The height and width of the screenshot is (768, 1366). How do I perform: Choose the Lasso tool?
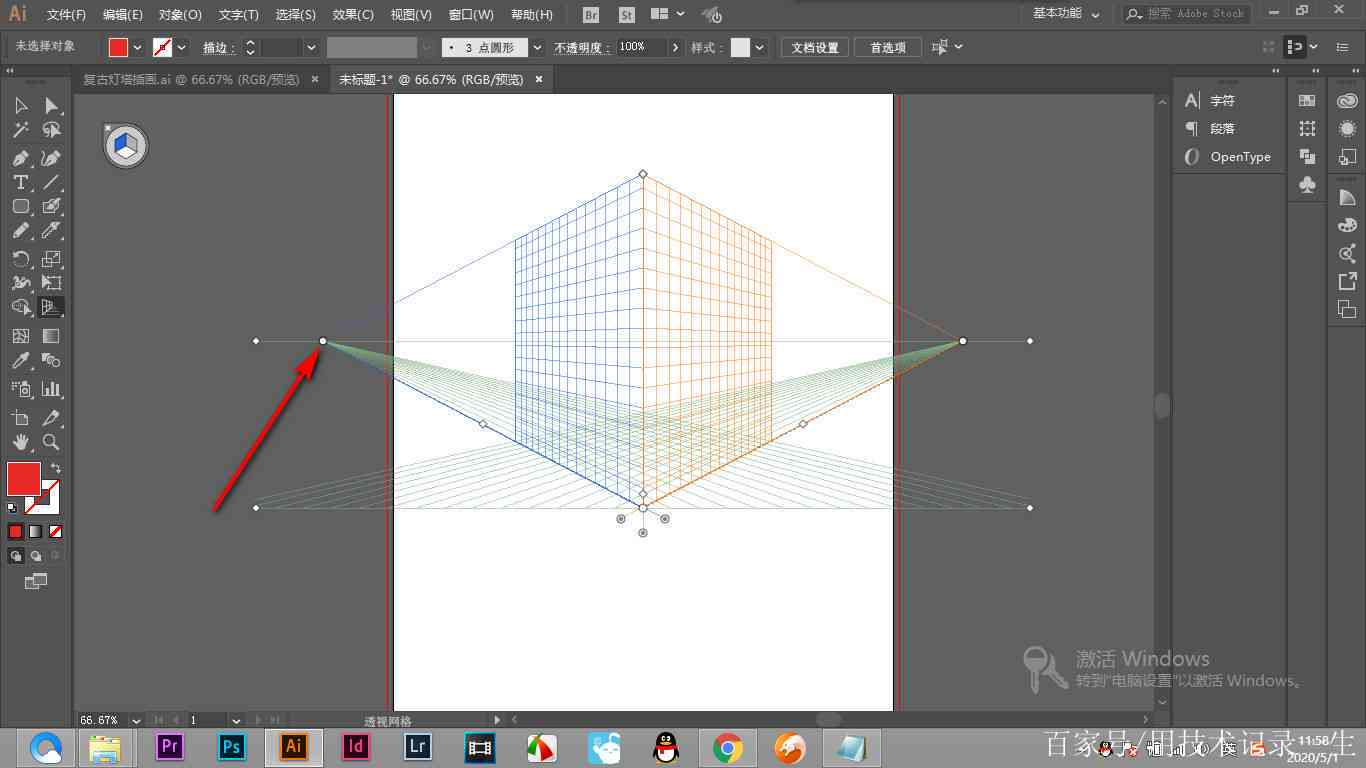click(x=51, y=130)
